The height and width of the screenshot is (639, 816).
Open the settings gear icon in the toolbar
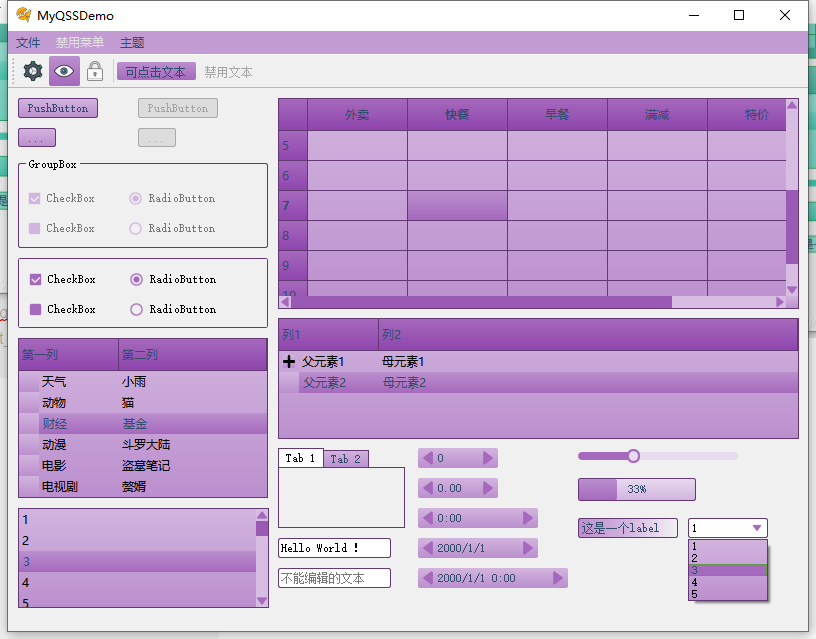coord(31,71)
